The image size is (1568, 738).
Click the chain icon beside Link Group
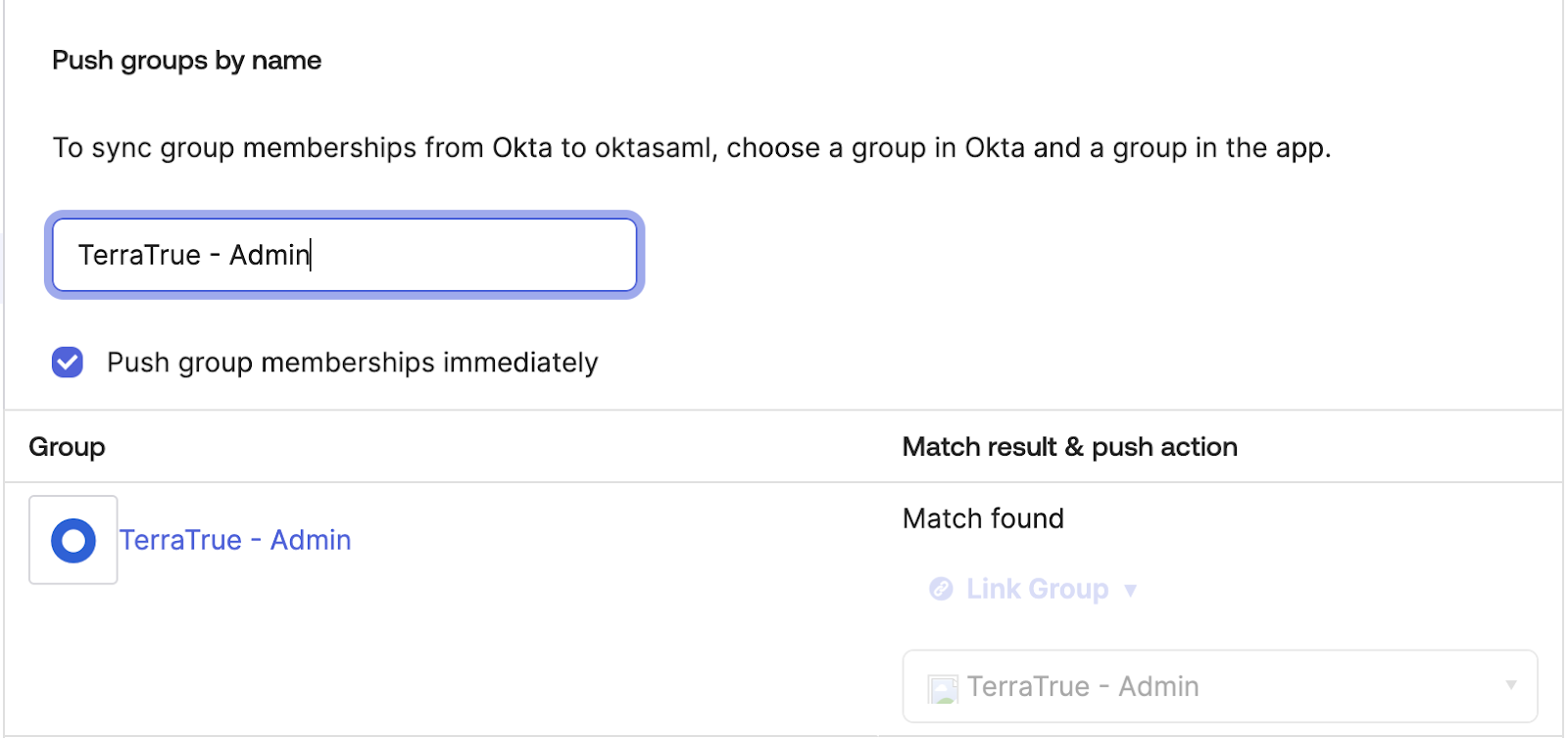(941, 589)
